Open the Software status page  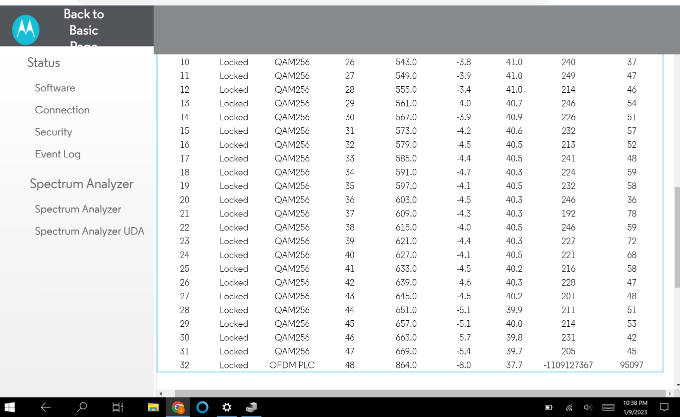55,88
